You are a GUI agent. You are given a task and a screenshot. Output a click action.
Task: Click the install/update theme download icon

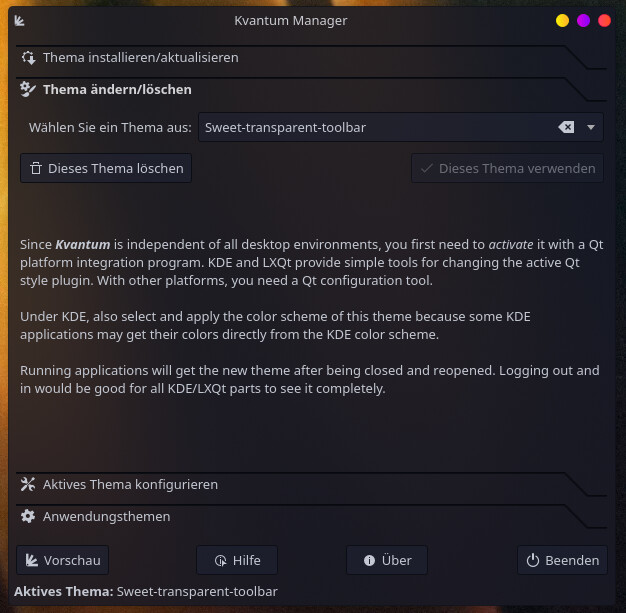tap(28, 58)
